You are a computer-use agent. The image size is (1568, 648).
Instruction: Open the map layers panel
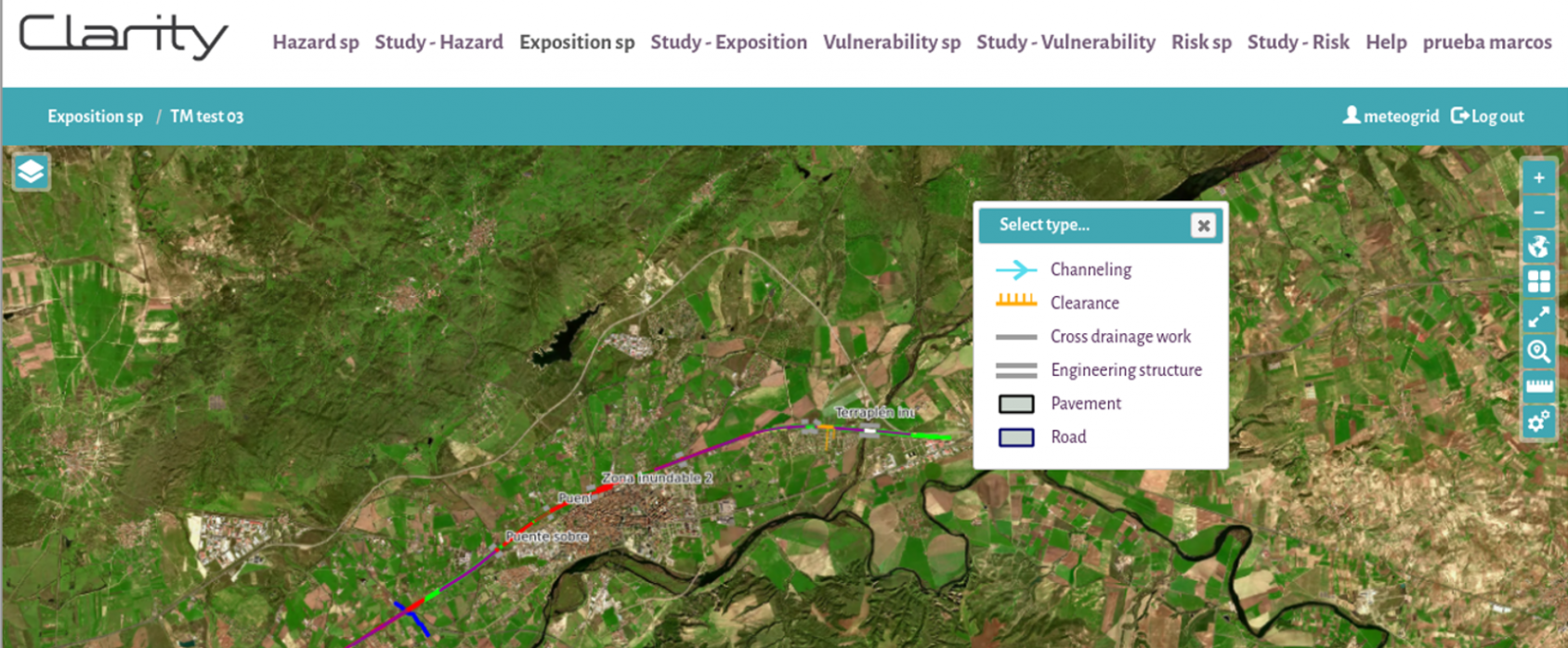pos(31,172)
